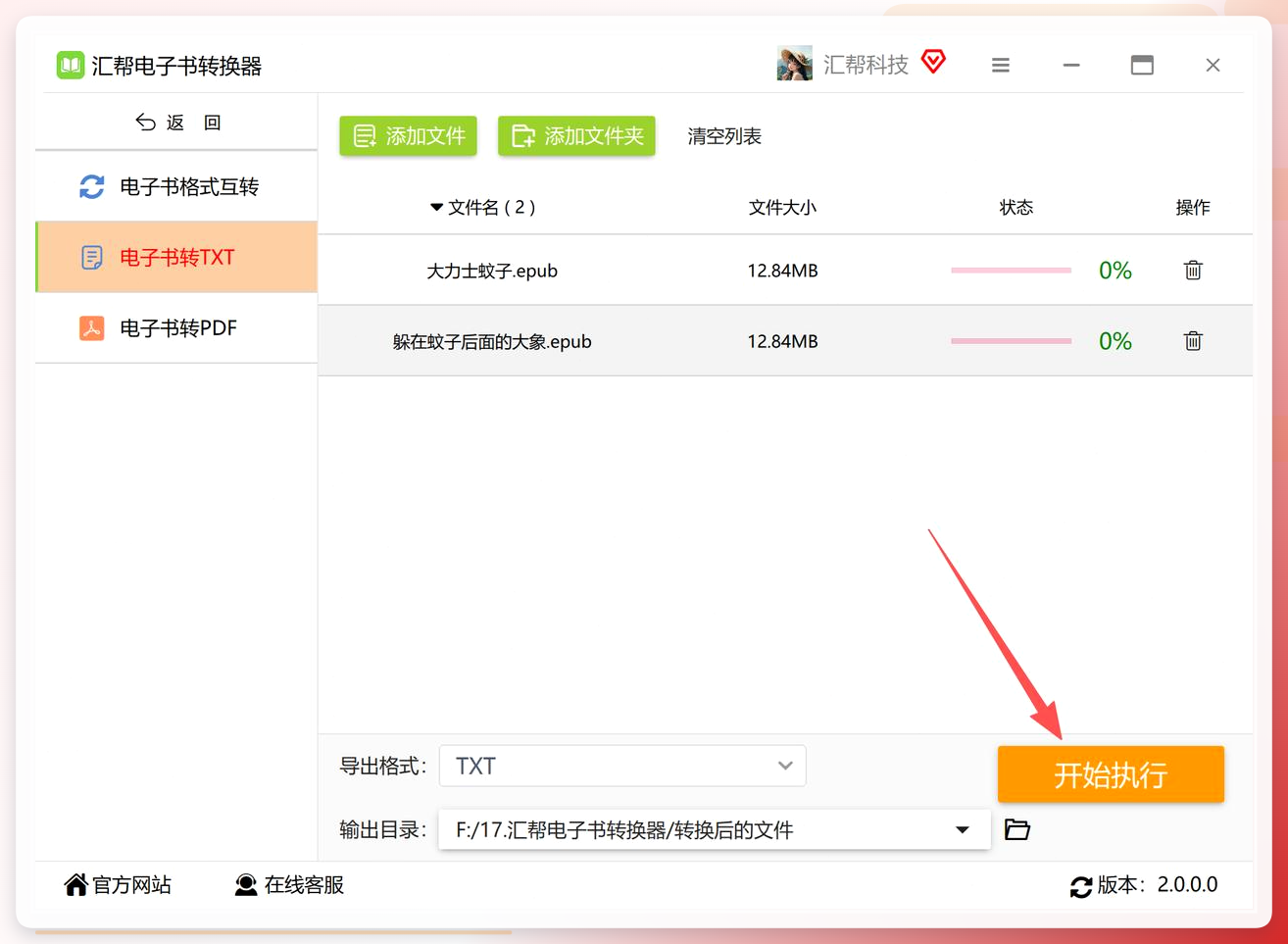Click the 添加文件夹 button

pyautogui.click(x=576, y=135)
